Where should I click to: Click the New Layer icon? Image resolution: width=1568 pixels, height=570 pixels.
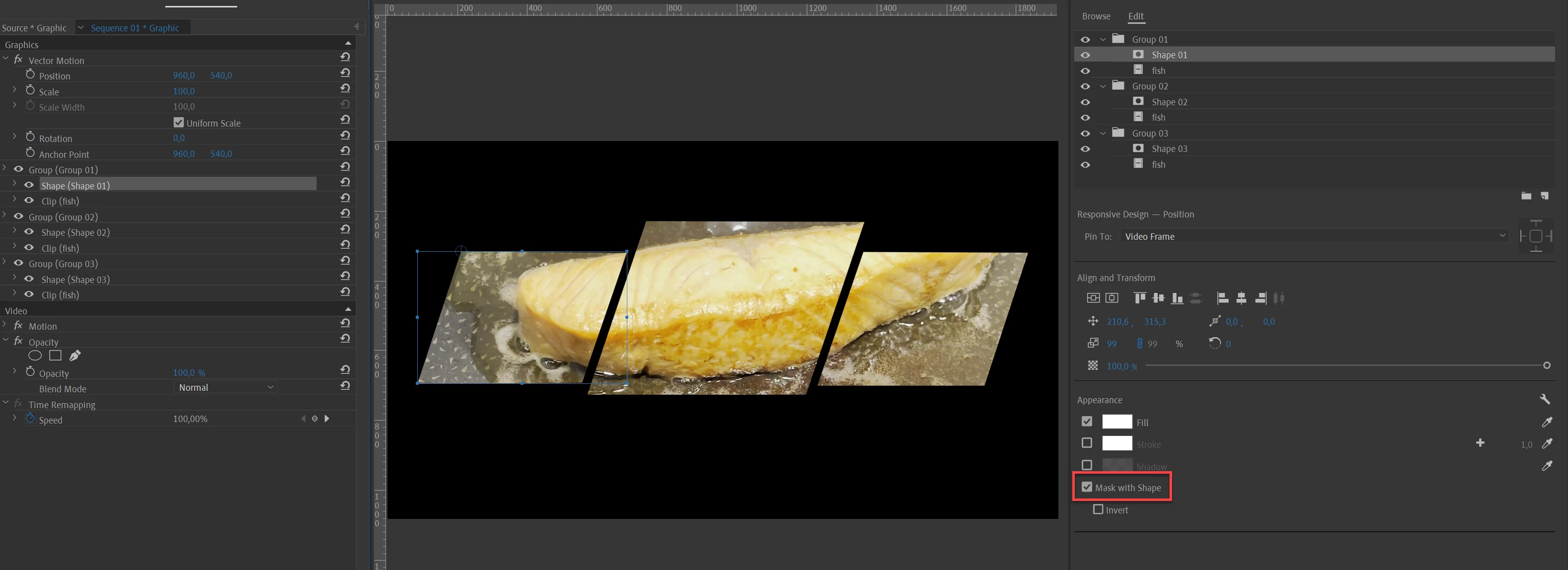(x=1544, y=196)
